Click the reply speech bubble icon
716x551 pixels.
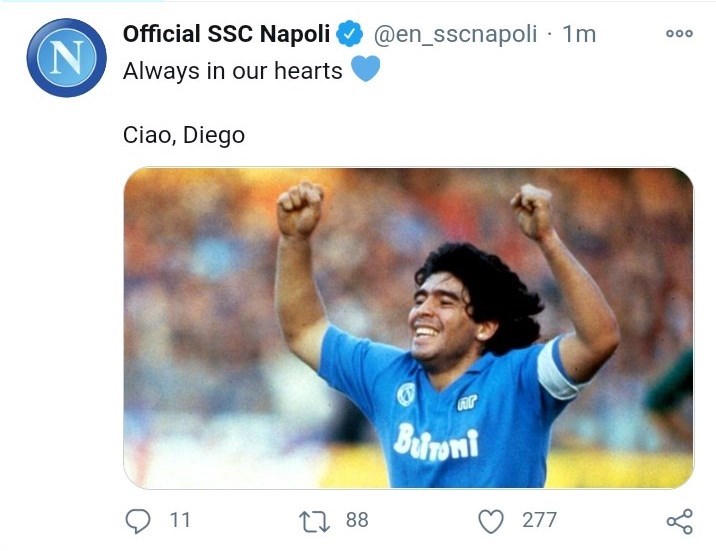140,520
